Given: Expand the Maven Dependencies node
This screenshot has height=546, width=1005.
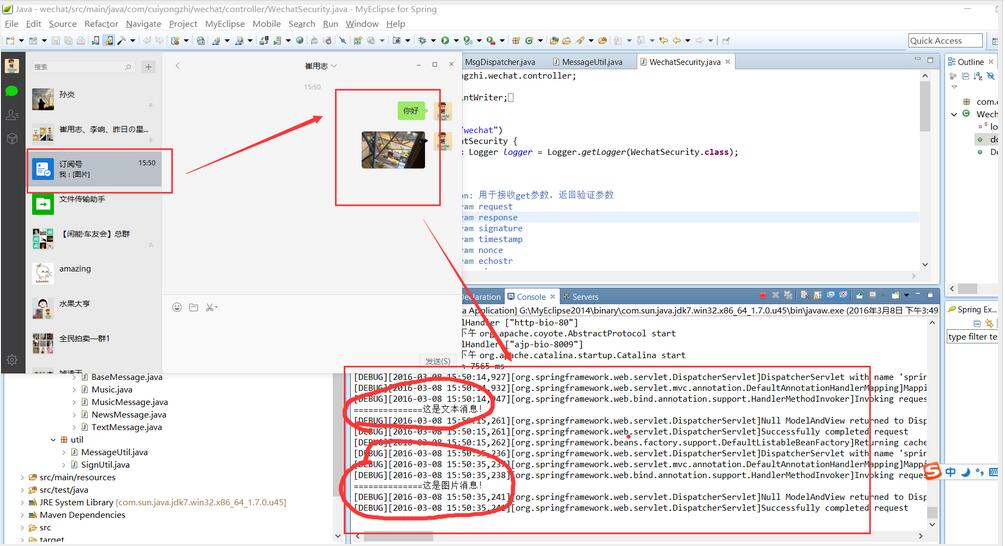Looking at the screenshot, I should pyautogui.click(x=22, y=515).
